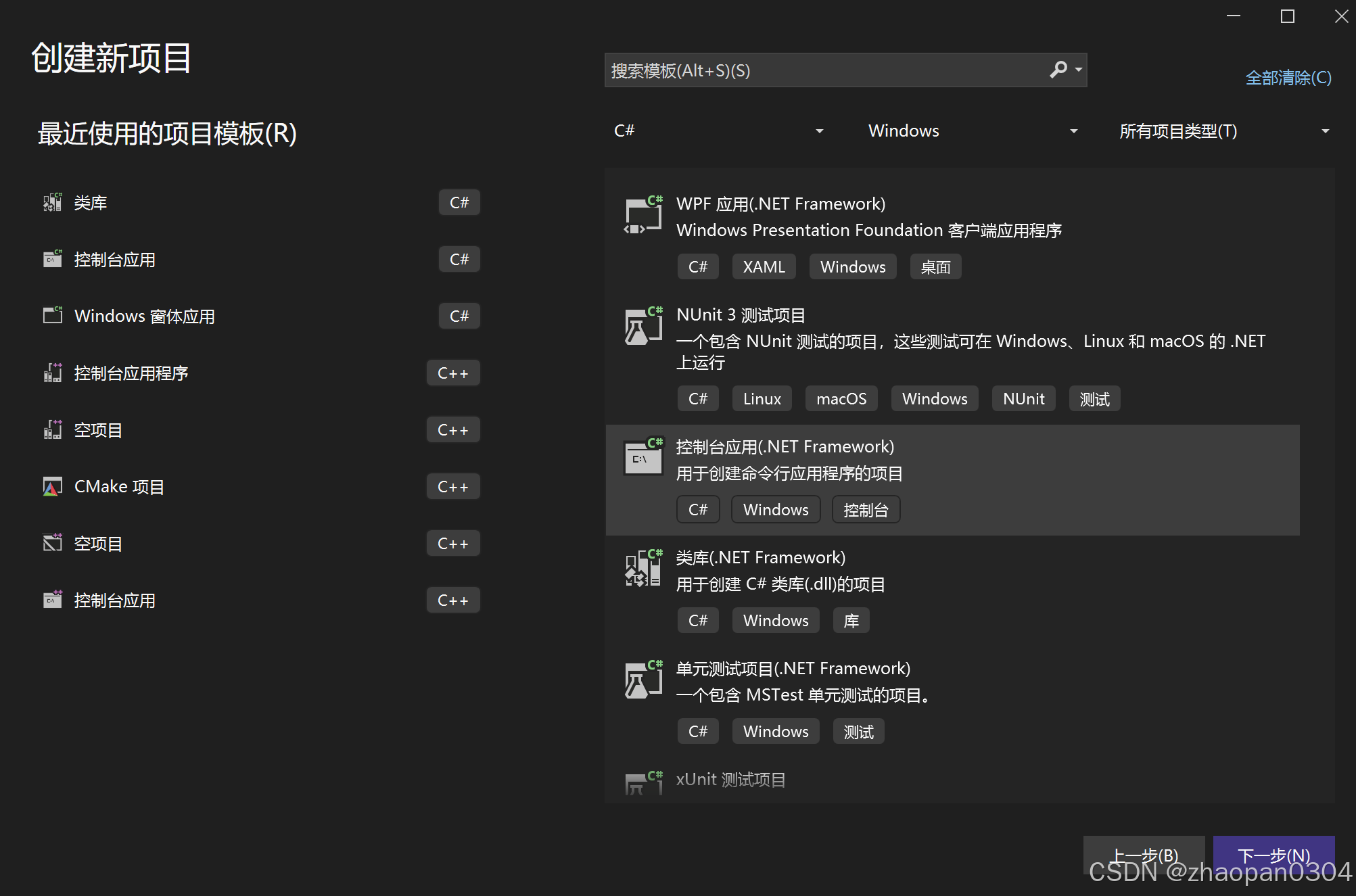1356x896 pixels.
Task: Open the Windows platform filter dropdown
Action: [972, 131]
